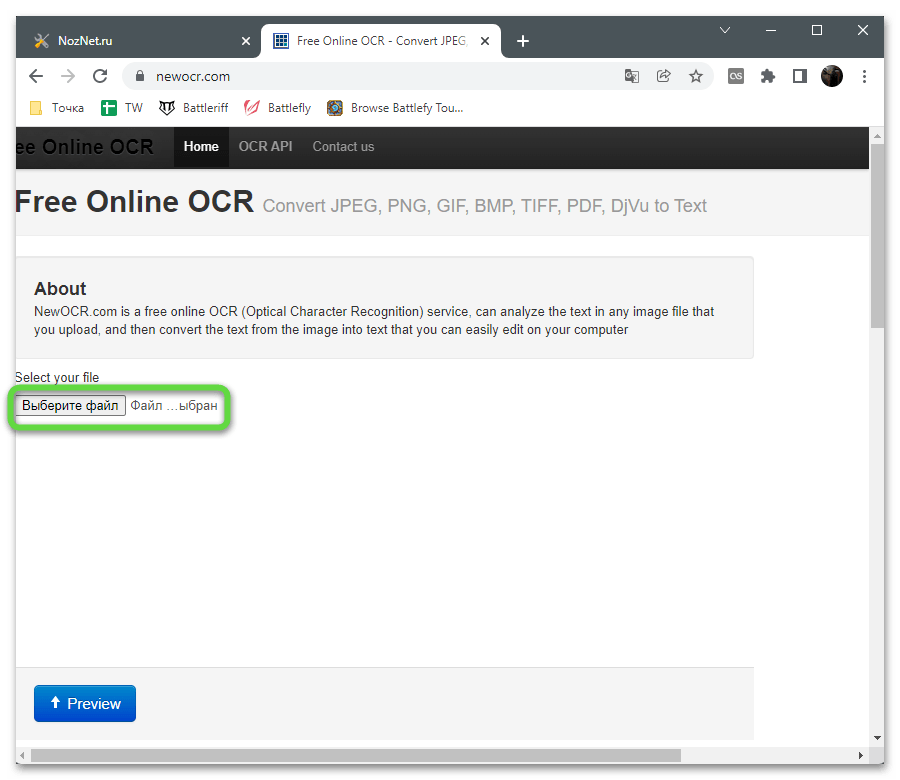Toggle the browser side panel icon
The image size is (900, 780).
pos(799,76)
